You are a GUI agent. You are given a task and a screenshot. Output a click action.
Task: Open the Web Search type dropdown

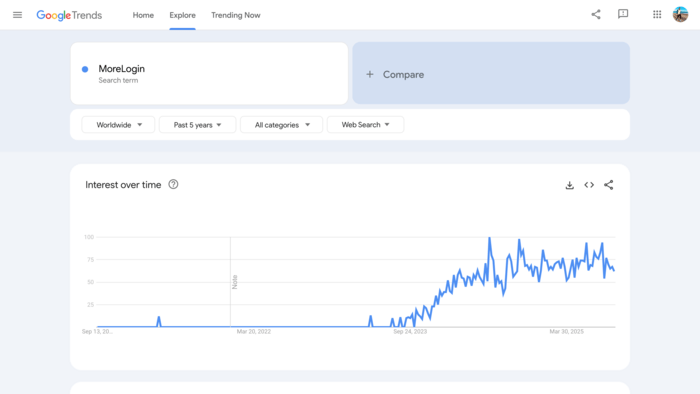coord(365,125)
